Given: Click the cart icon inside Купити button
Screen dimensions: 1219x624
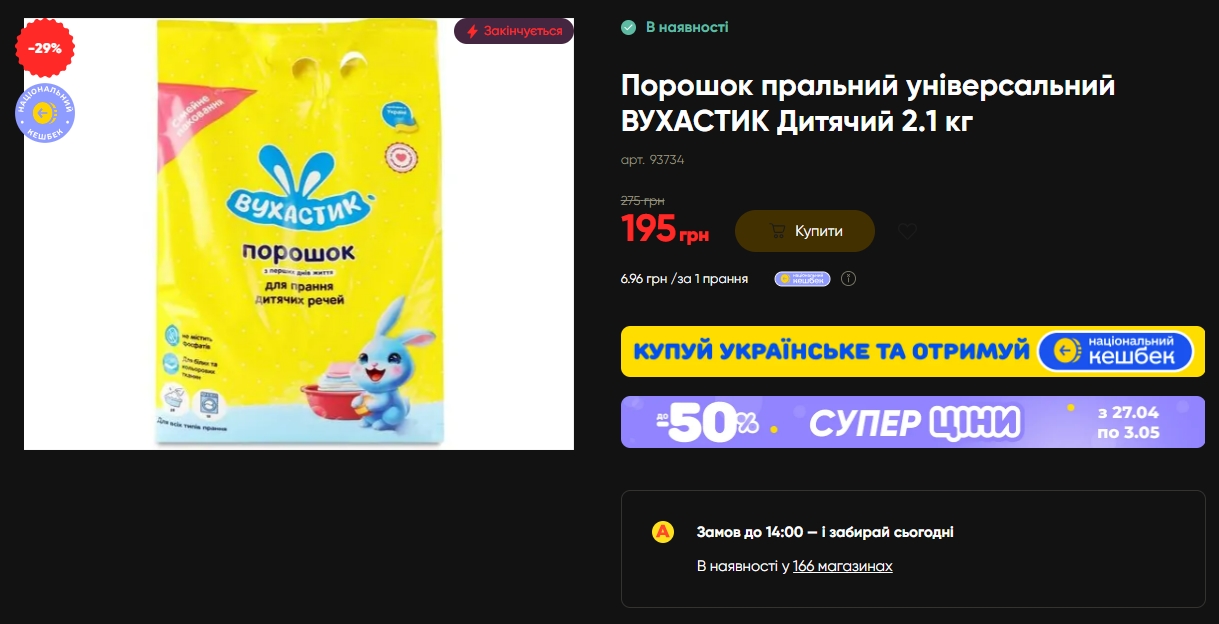Looking at the screenshot, I should (x=777, y=231).
